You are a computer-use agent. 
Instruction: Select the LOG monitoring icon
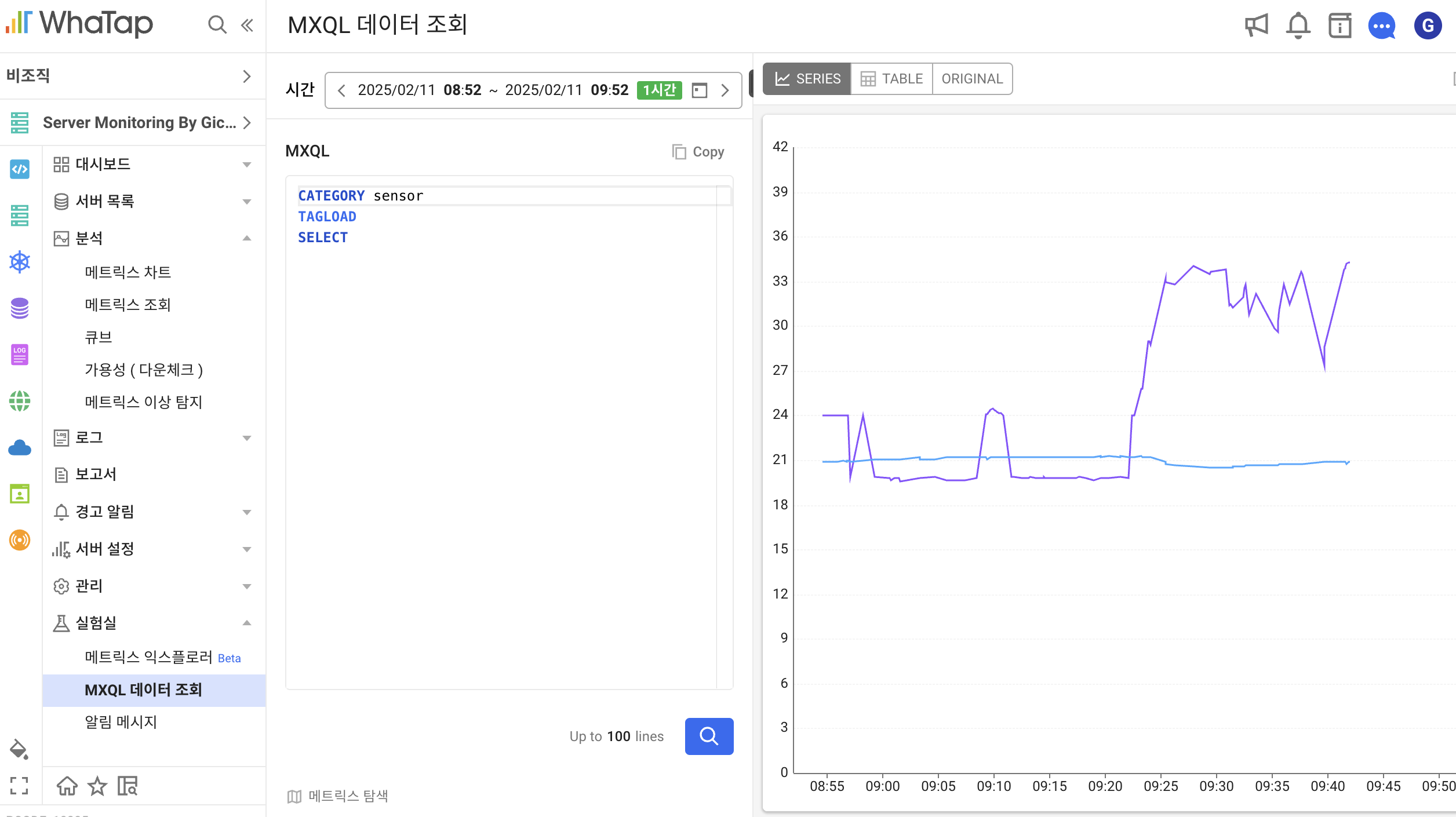(x=20, y=355)
